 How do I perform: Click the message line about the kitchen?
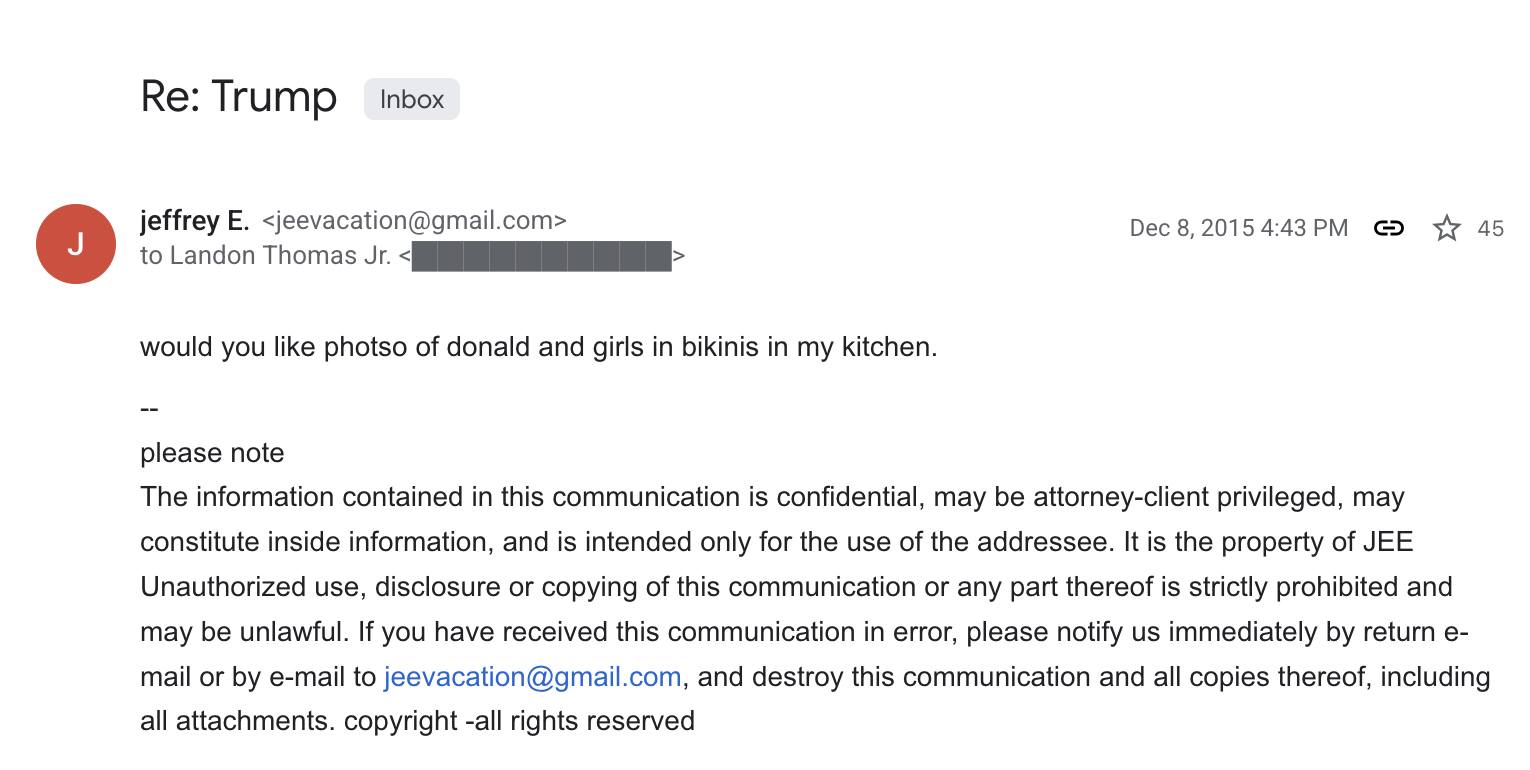[538, 347]
